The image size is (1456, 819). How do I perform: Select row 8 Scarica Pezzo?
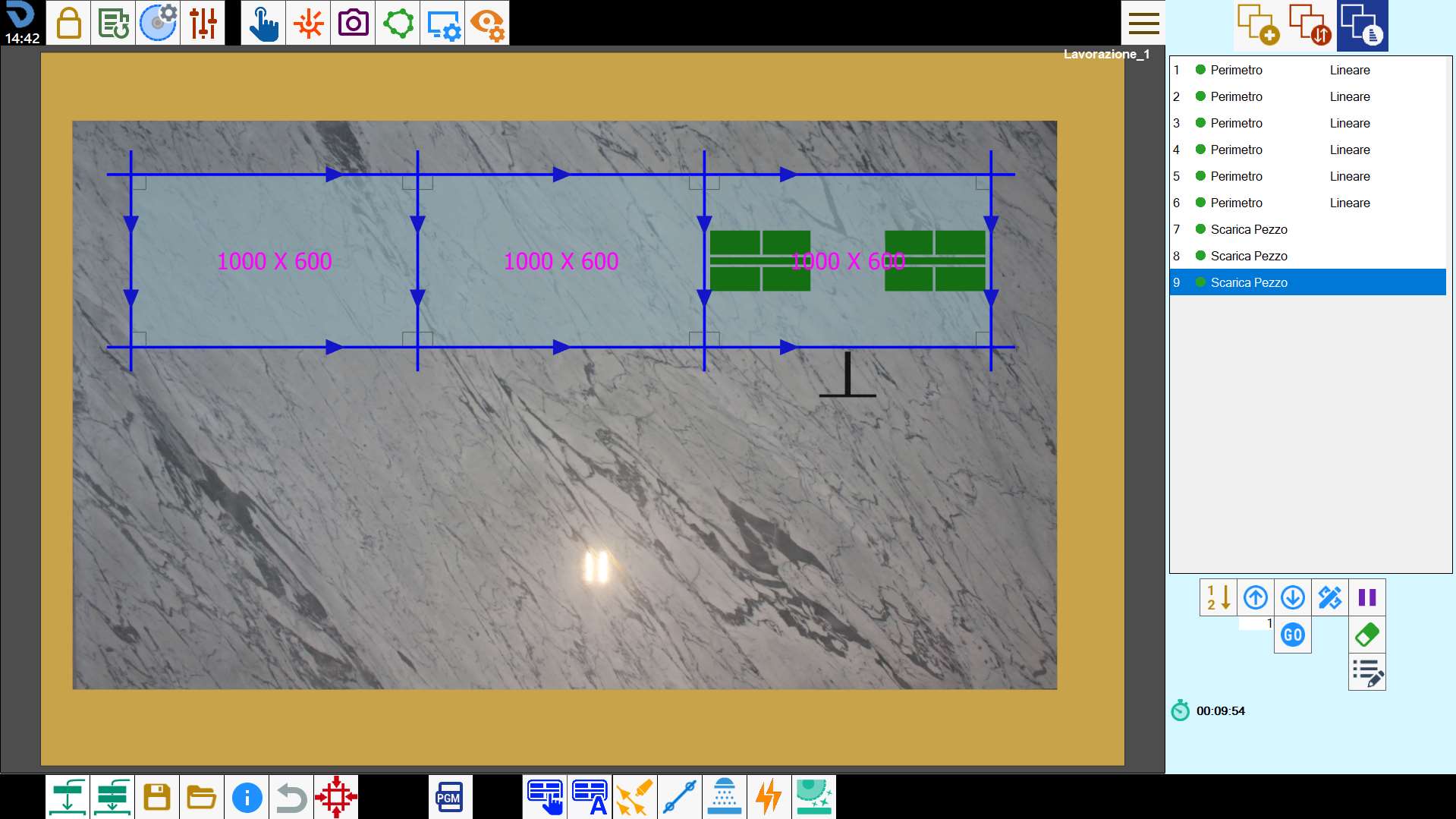pos(1308,256)
